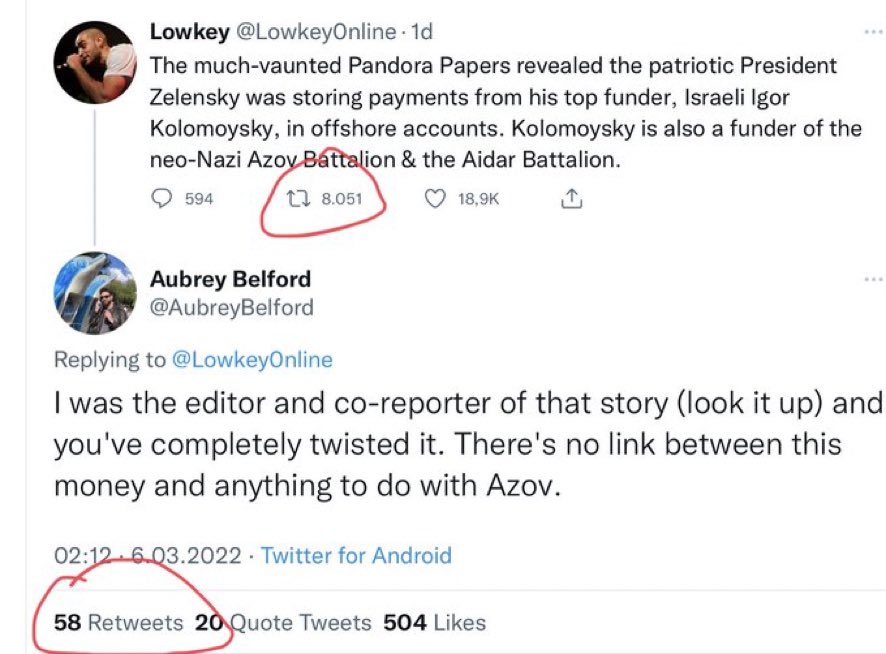The height and width of the screenshot is (654, 886).
Task: Click the 1d timestamp on Lowkey's tweet
Action: point(422,32)
